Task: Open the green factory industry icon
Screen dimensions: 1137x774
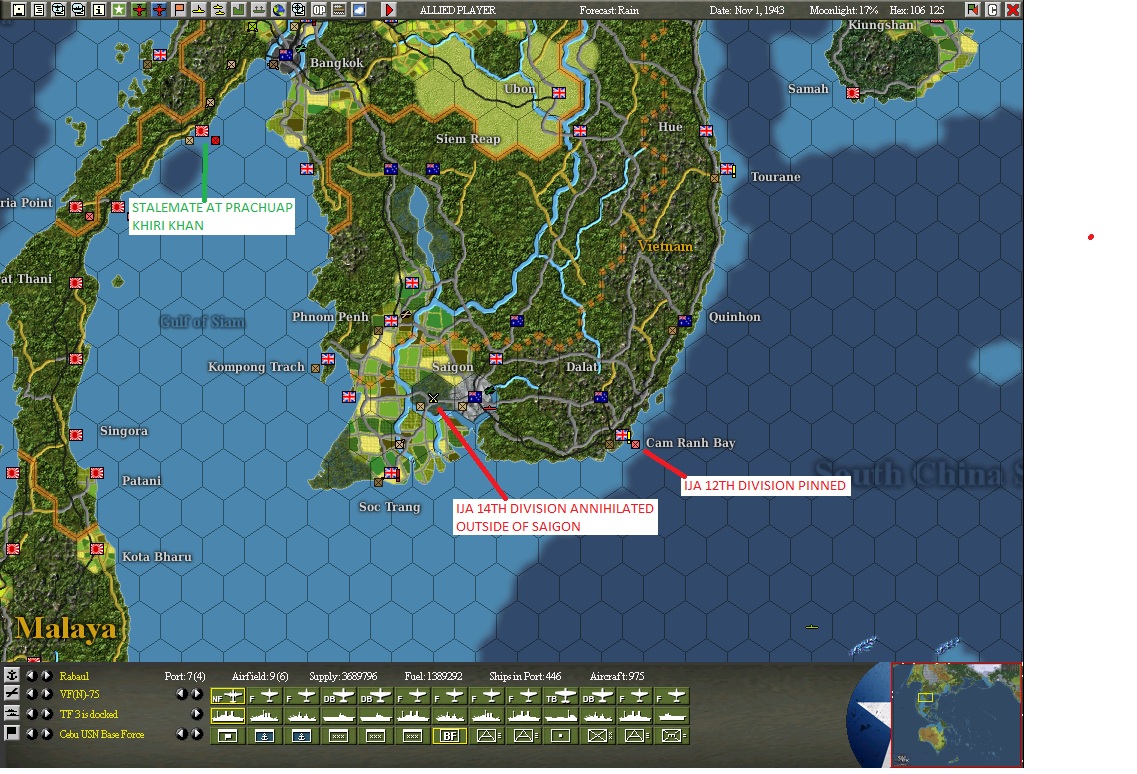Action: pos(239,9)
